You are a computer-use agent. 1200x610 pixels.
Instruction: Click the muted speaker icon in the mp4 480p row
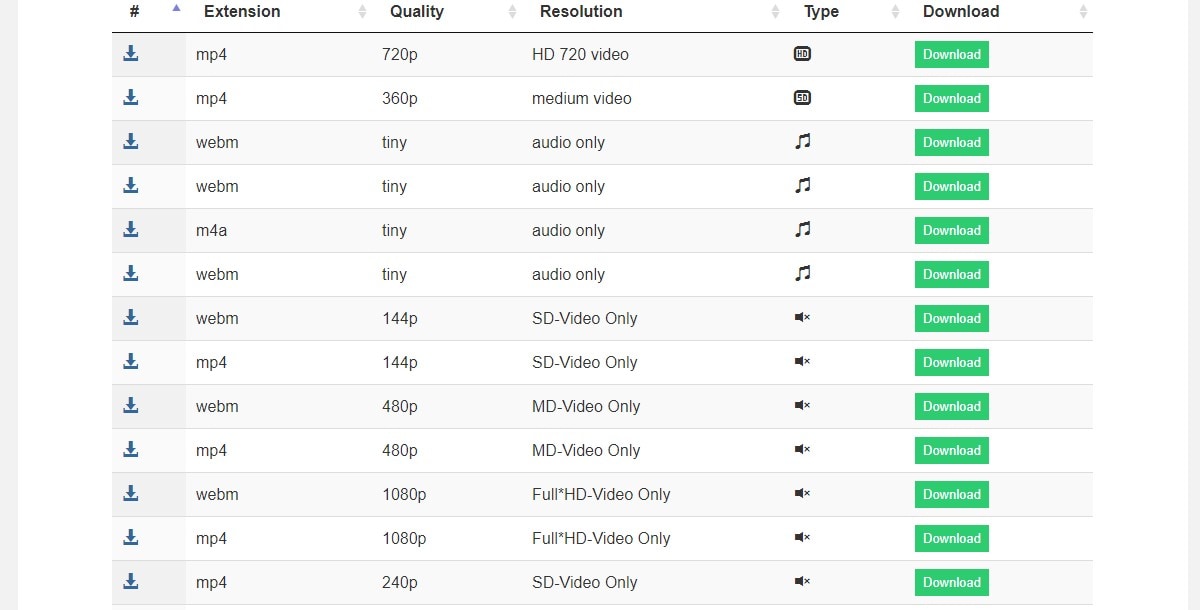pyautogui.click(x=802, y=450)
